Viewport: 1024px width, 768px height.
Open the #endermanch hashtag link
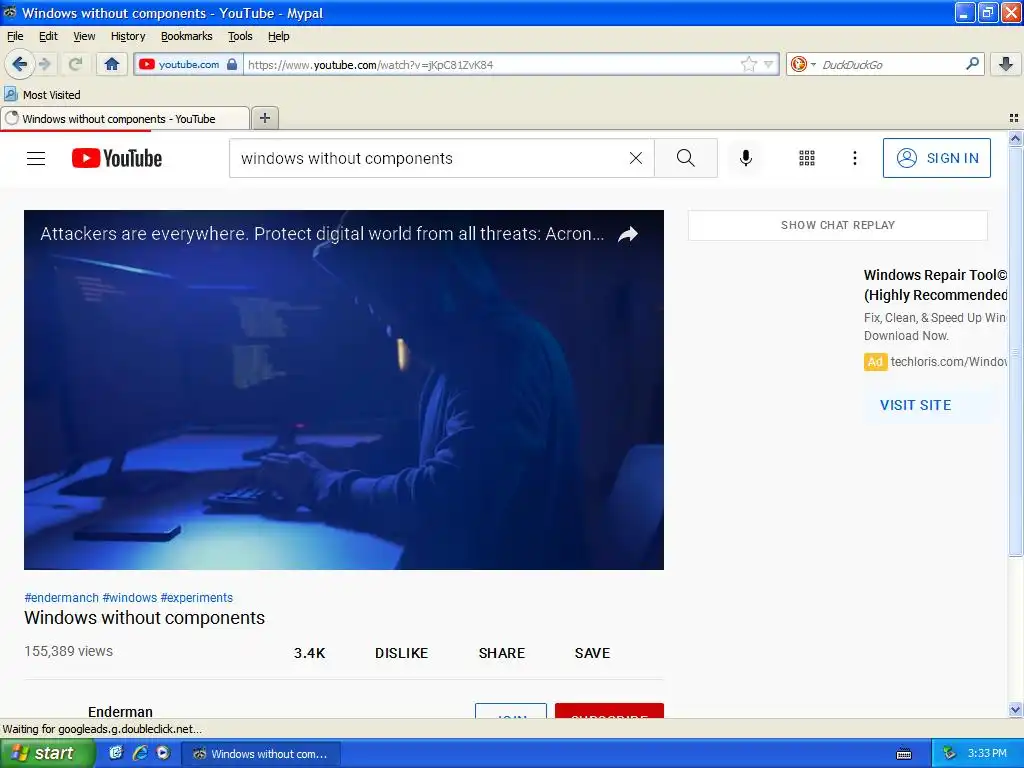pos(61,598)
